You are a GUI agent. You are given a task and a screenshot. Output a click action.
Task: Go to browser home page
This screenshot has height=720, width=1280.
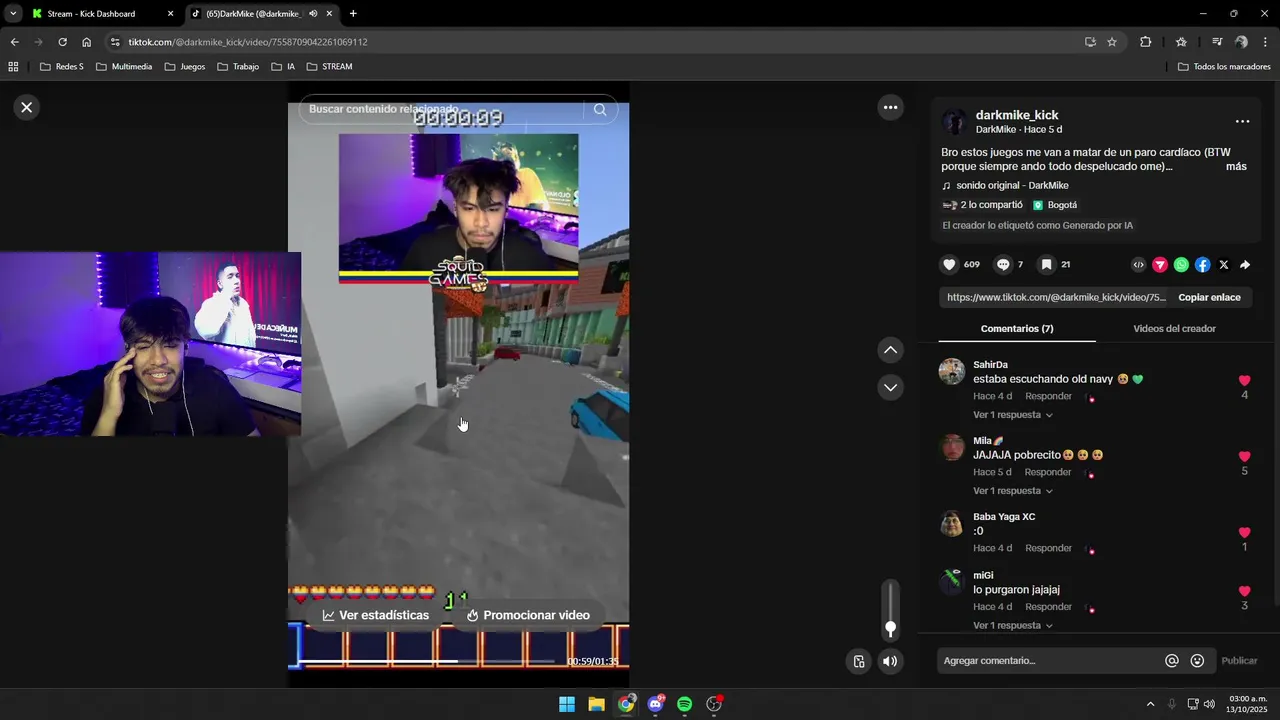point(86,42)
